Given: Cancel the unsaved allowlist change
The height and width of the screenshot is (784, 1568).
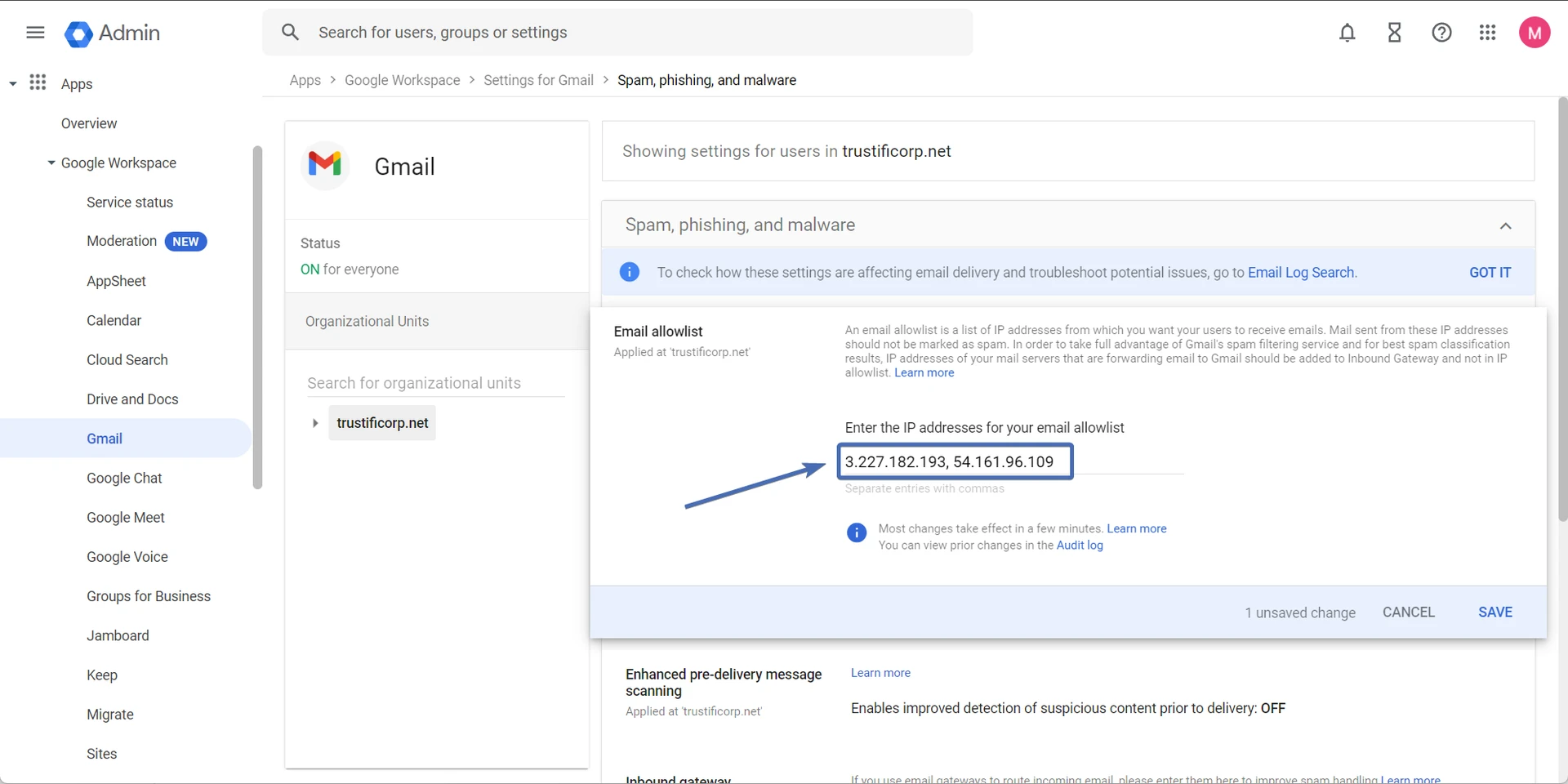Looking at the screenshot, I should (1408, 612).
